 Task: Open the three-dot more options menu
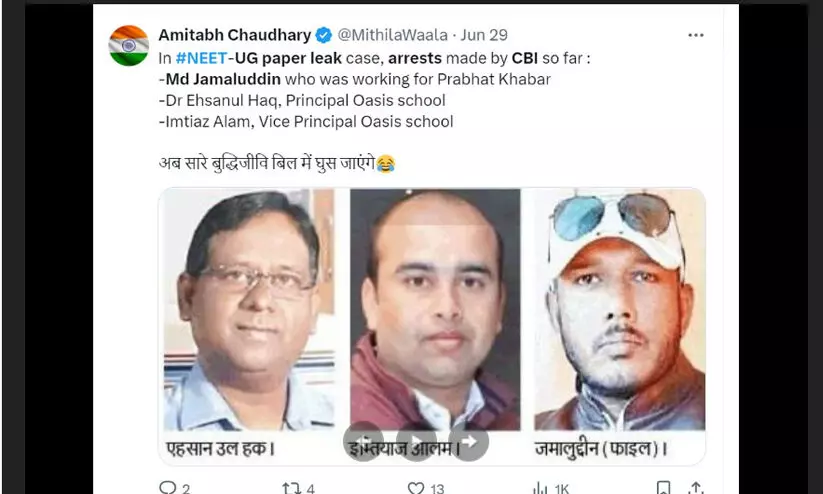coord(695,35)
